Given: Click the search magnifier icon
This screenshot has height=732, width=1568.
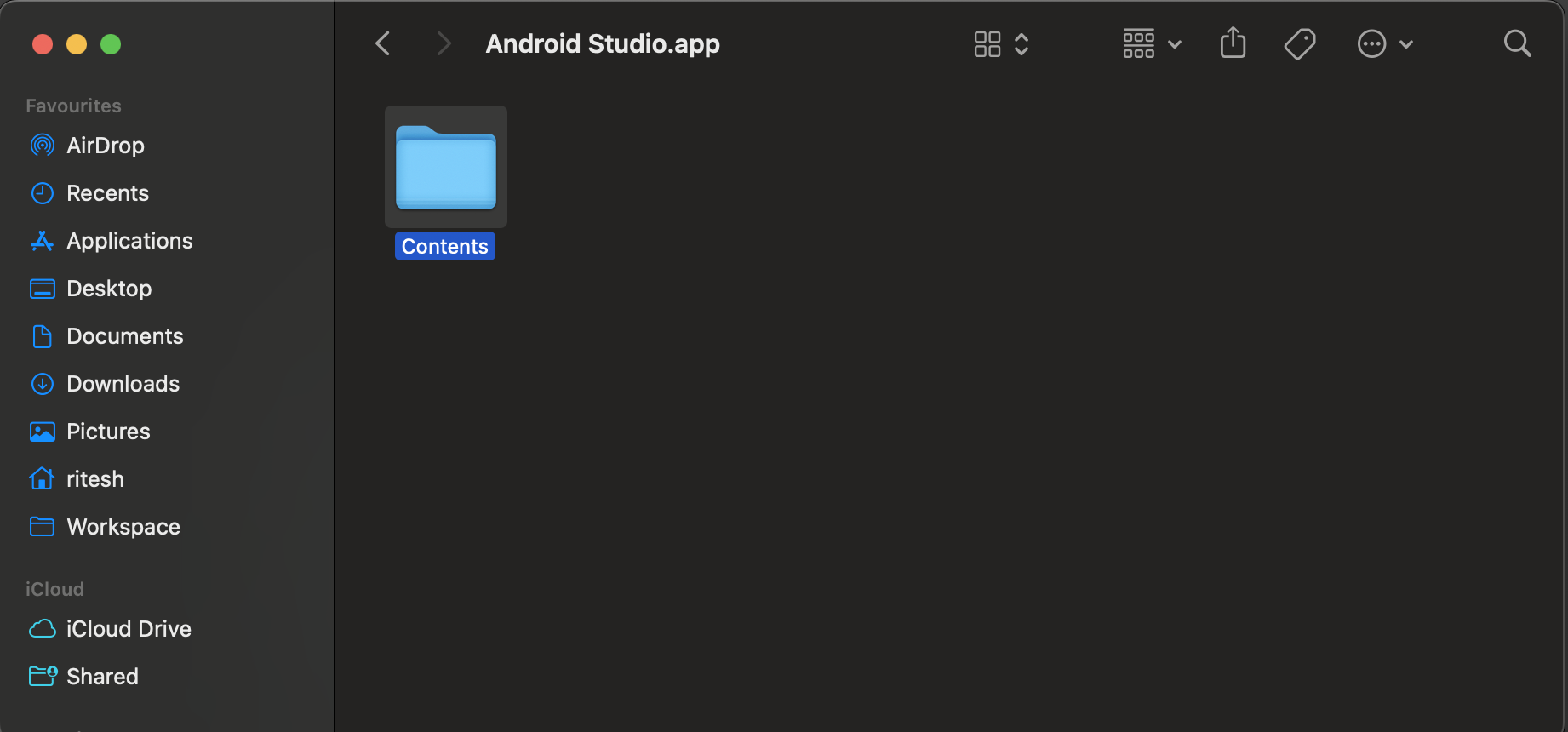Looking at the screenshot, I should coord(1517,43).
